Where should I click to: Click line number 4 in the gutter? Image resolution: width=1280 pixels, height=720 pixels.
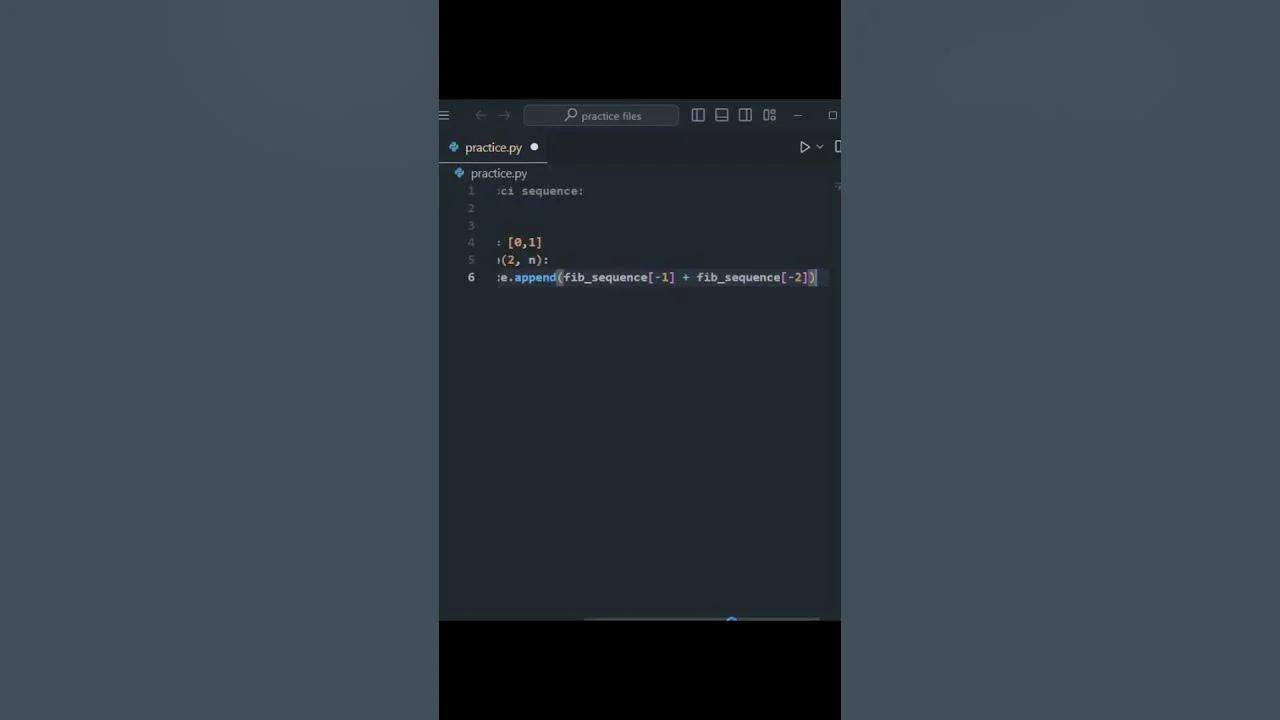tap(471, 242)
